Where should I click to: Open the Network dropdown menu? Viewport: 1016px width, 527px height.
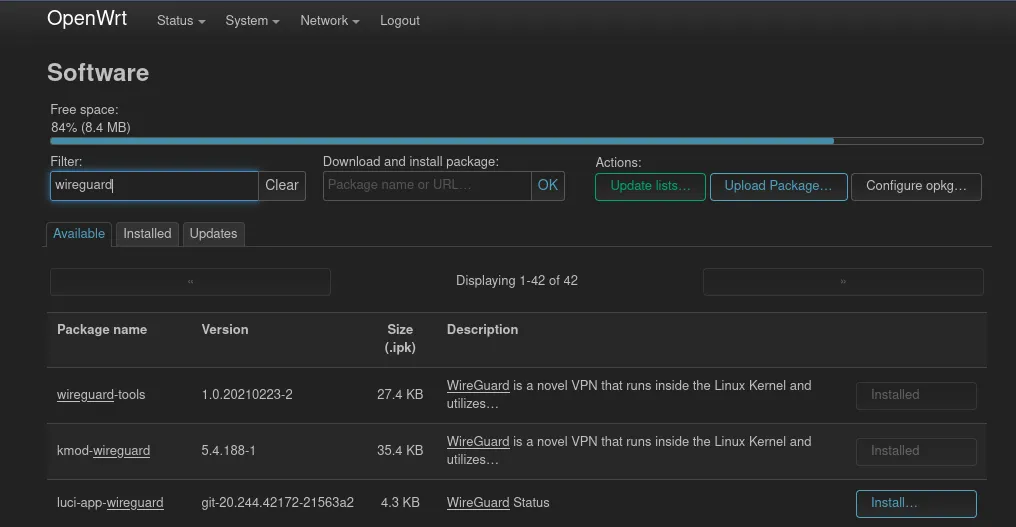(x=329, y=21)
